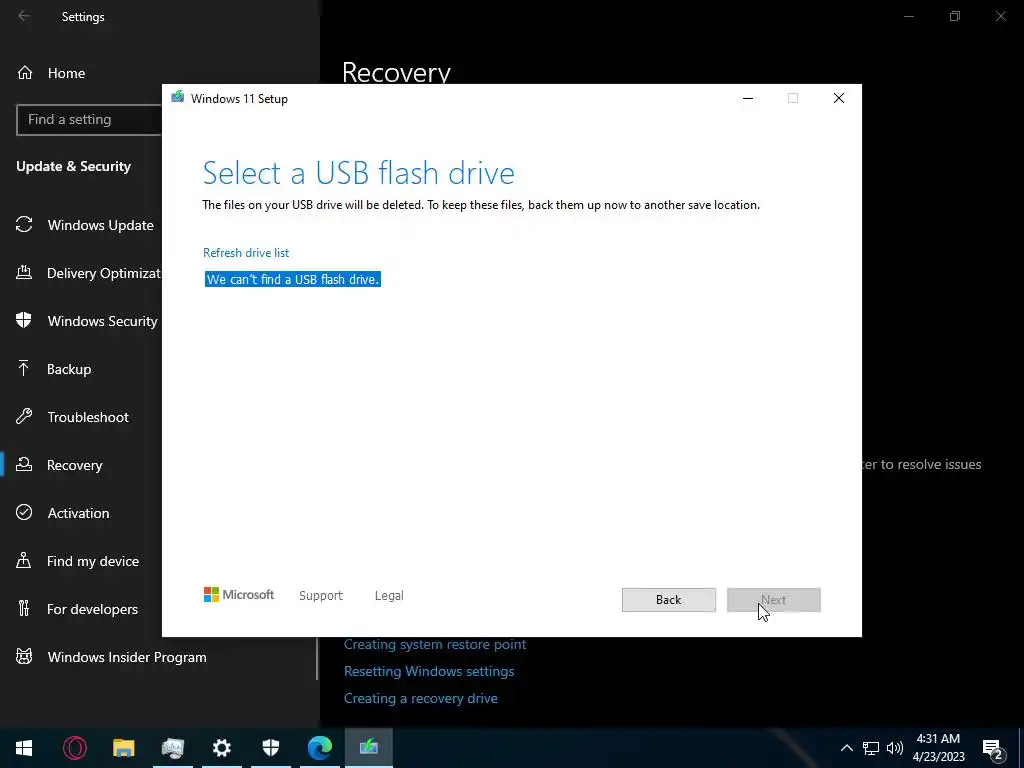
Task: Click the Find my device person icon
Action: [24, 560]
